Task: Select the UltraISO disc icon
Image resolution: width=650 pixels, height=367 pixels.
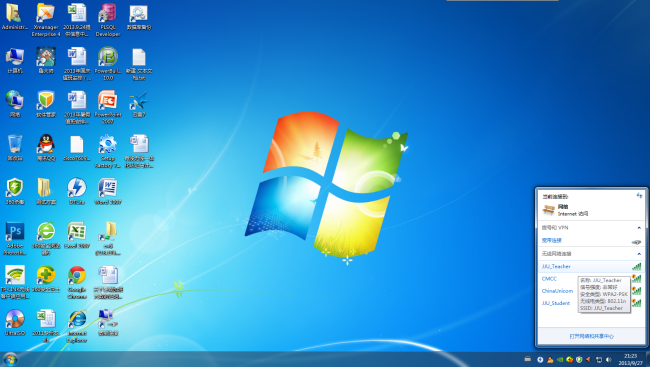Action: point(15,318)
